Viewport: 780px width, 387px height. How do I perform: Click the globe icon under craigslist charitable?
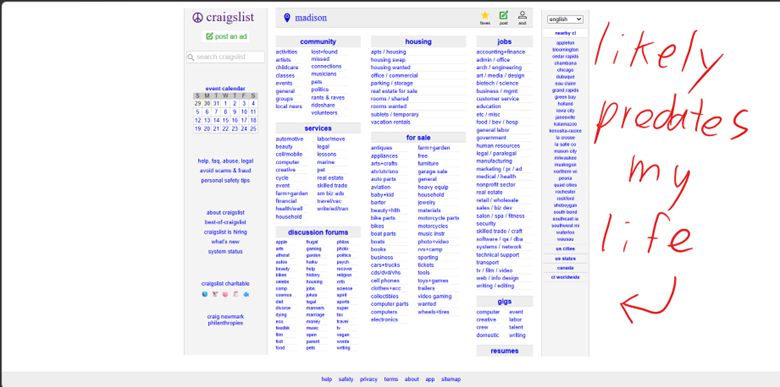pos(204,294)
